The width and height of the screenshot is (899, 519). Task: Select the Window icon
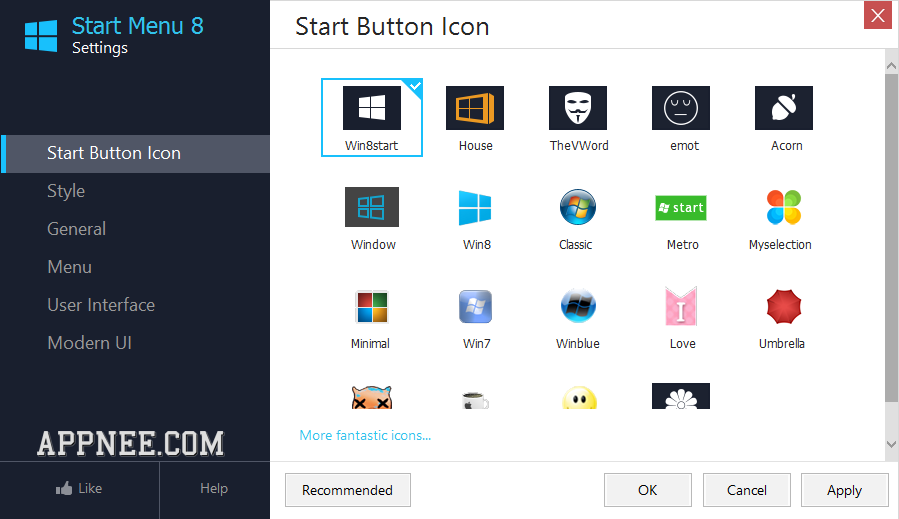coord(372,207)
